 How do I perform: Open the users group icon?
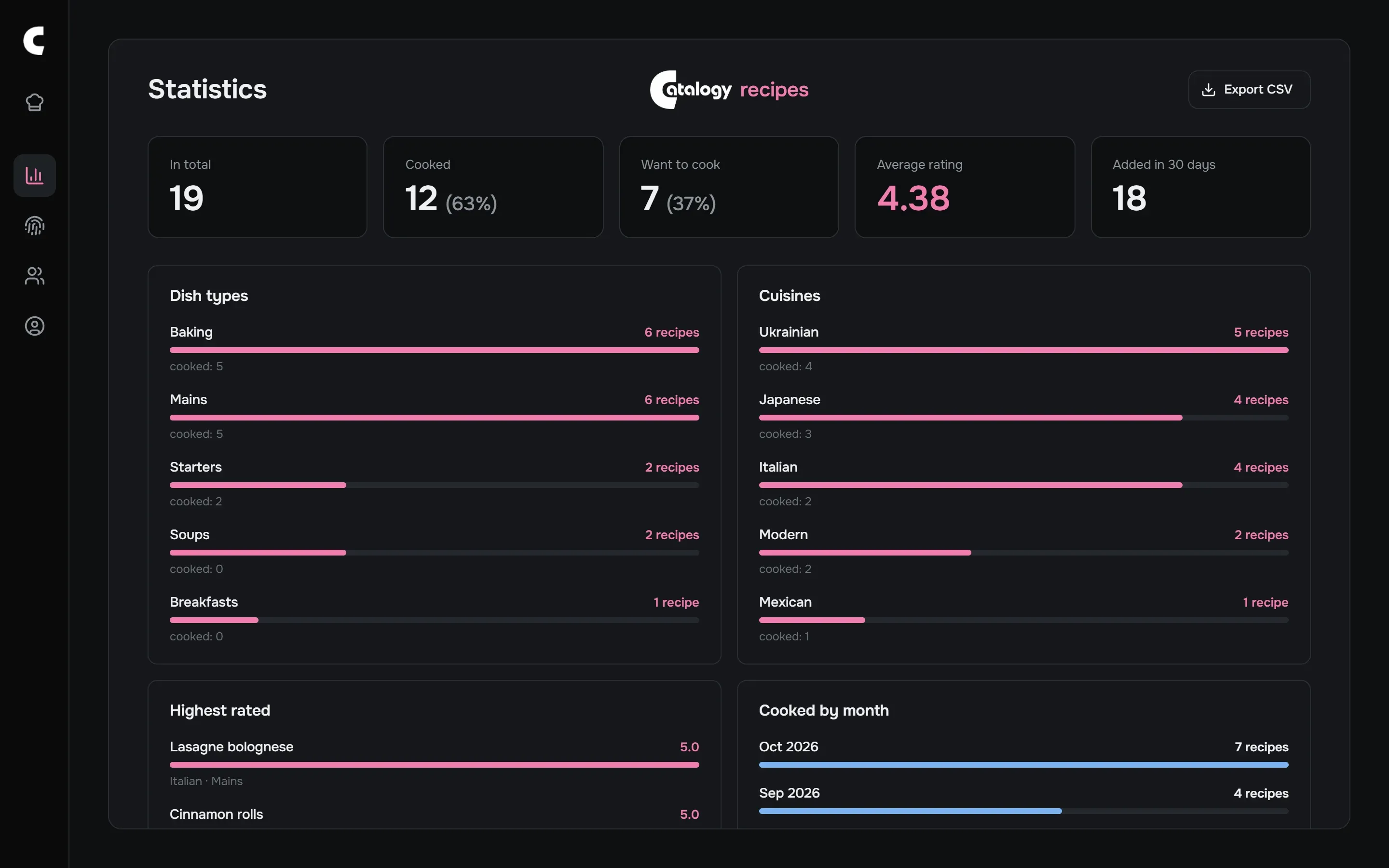point(34,276)
